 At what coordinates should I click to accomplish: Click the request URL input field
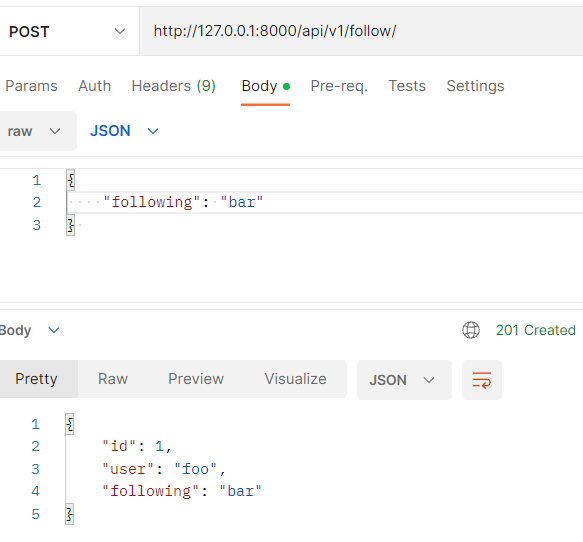[361, 31]
